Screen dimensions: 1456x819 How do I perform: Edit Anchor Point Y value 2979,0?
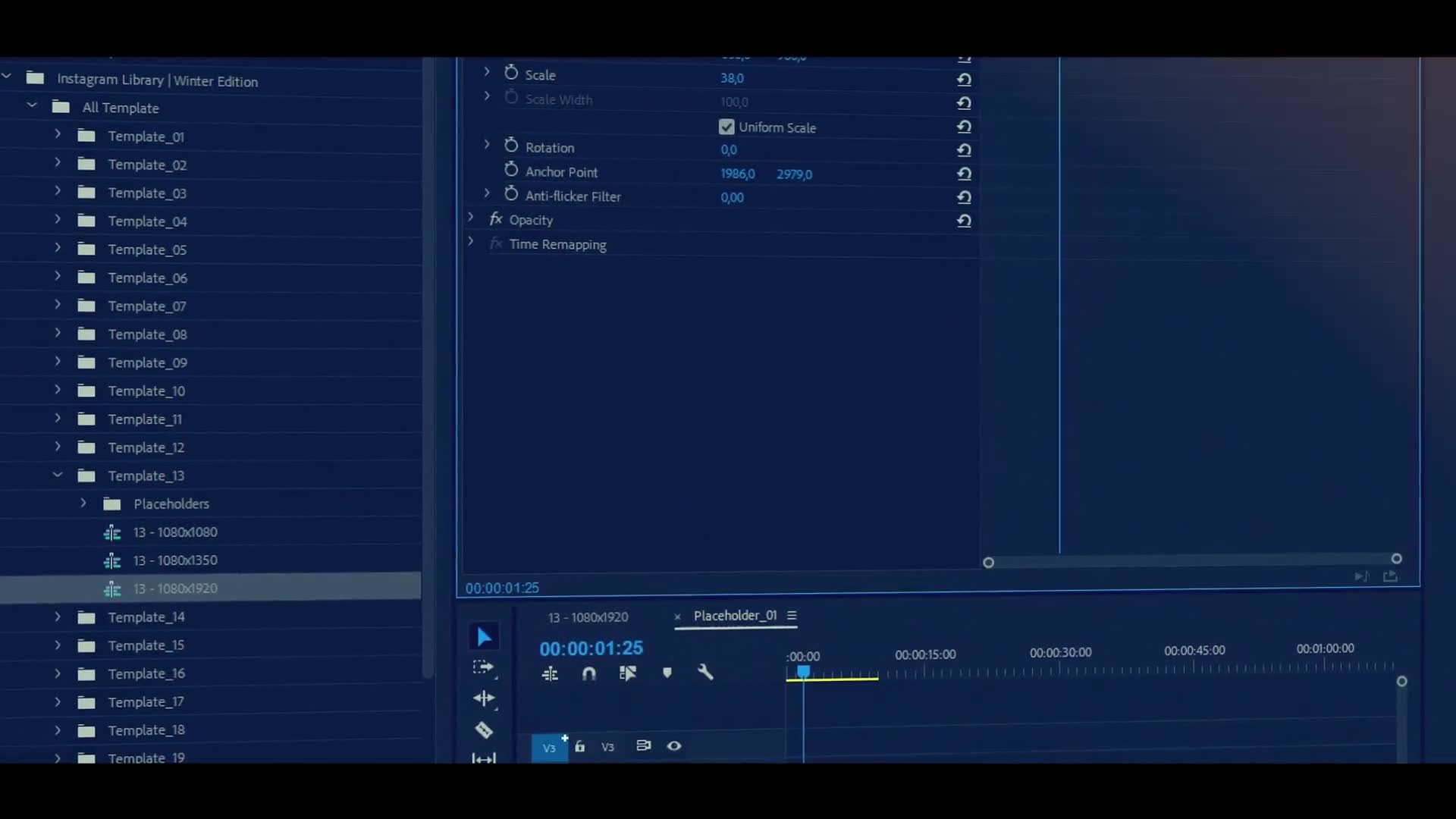pos(794,174)
